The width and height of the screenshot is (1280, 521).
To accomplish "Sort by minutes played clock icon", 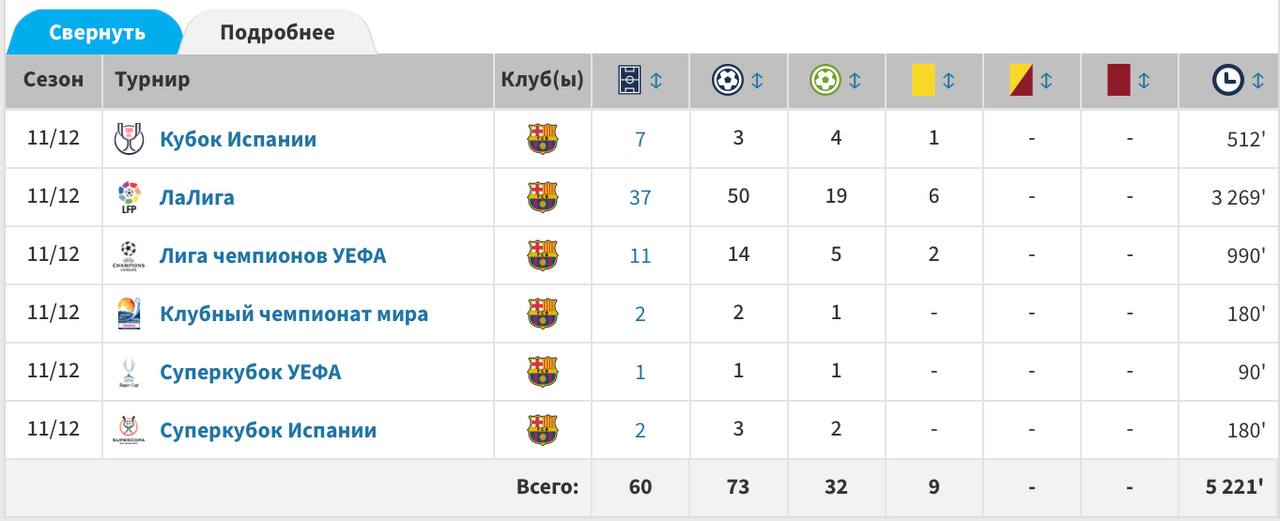I will [1228, 80].
